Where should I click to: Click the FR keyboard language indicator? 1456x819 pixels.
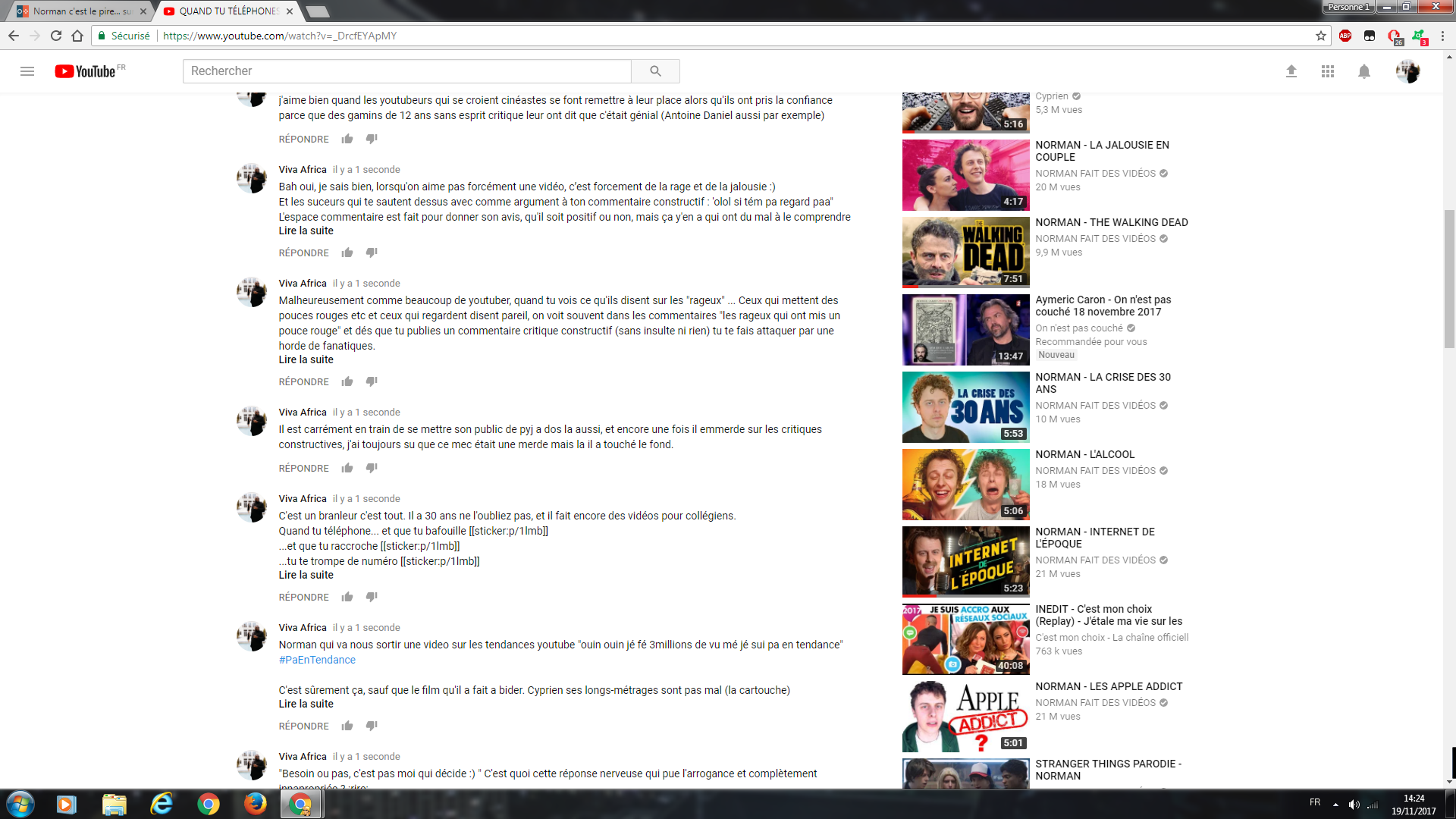pos(1315,802)
